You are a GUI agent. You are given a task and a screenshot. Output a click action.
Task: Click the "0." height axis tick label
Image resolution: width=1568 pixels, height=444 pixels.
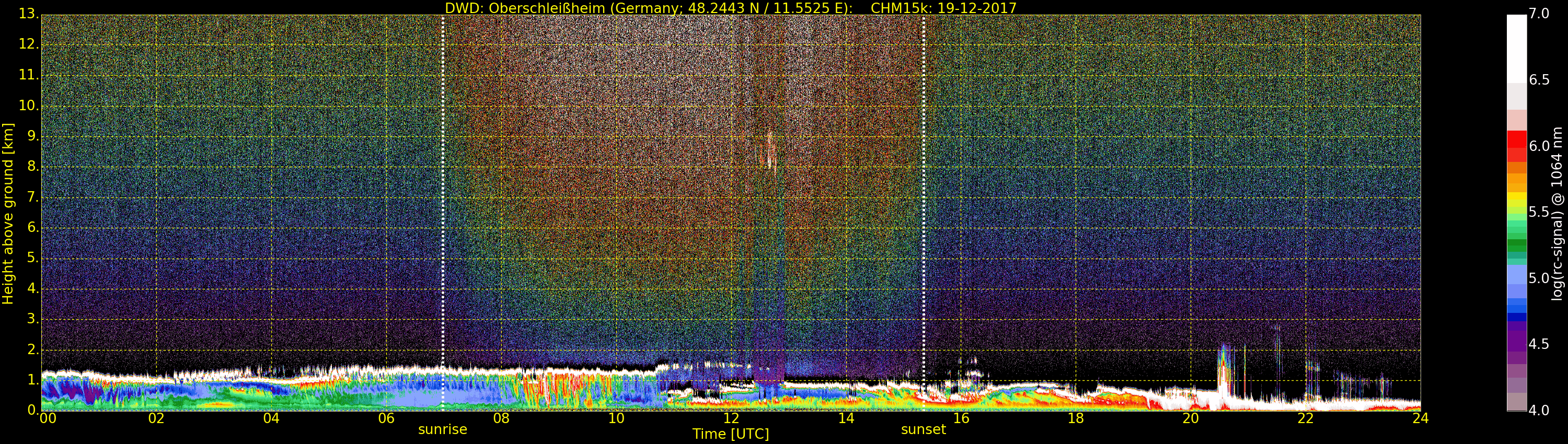pos(32,410)
